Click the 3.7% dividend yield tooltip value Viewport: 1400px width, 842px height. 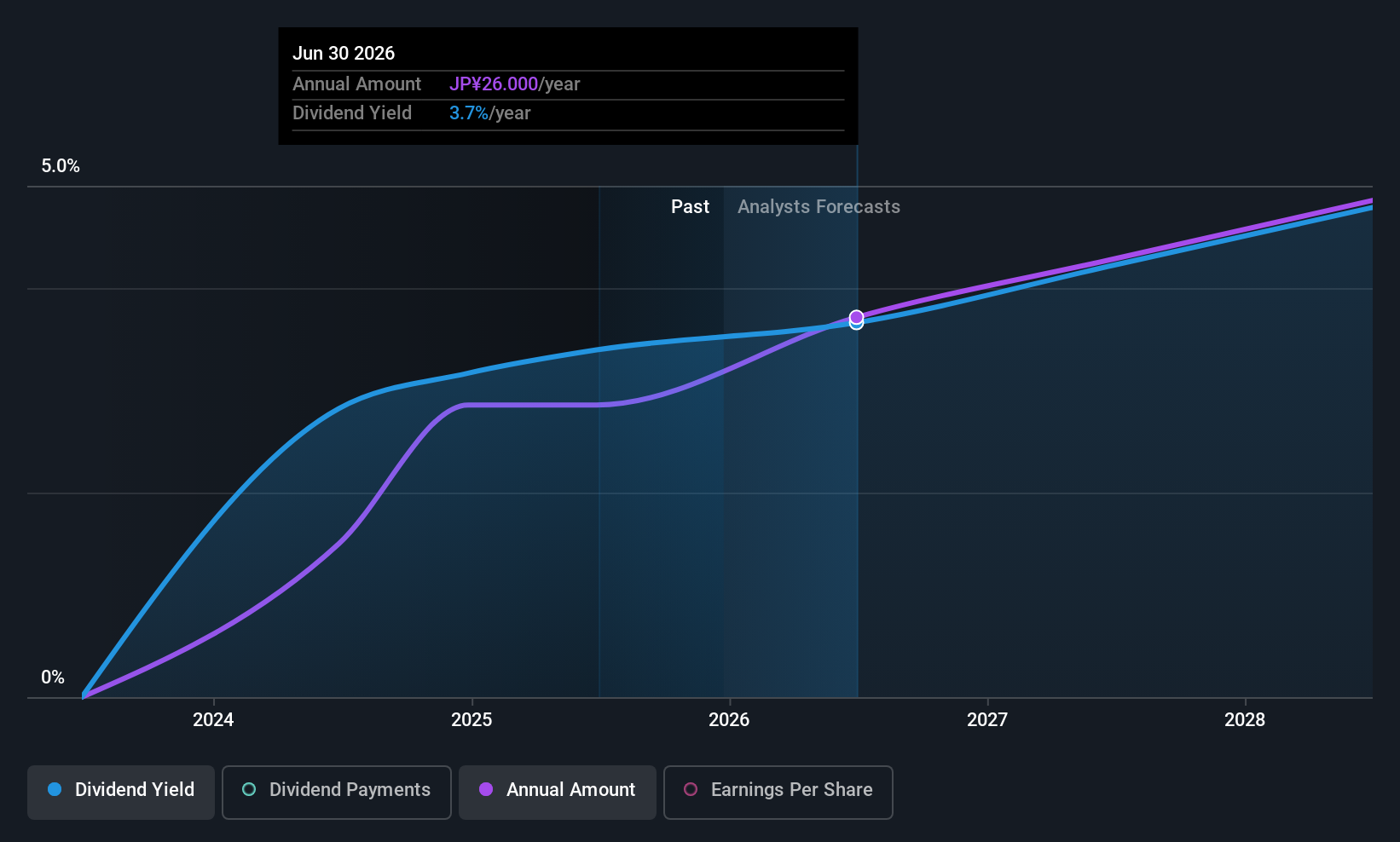(469, 112)
